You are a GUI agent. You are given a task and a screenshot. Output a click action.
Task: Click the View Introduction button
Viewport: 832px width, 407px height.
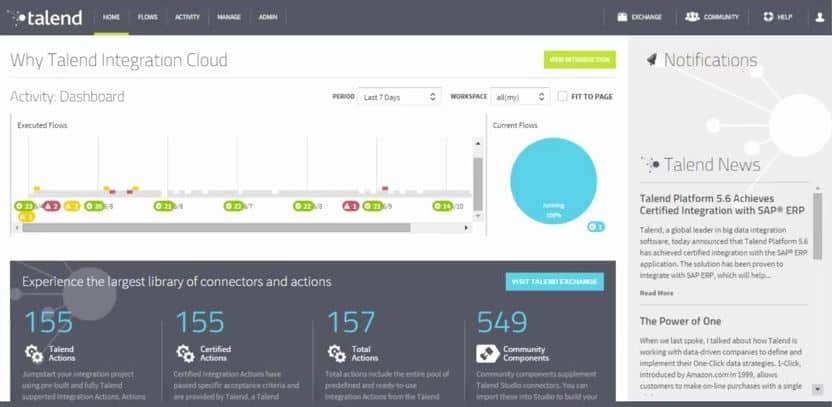579,60
